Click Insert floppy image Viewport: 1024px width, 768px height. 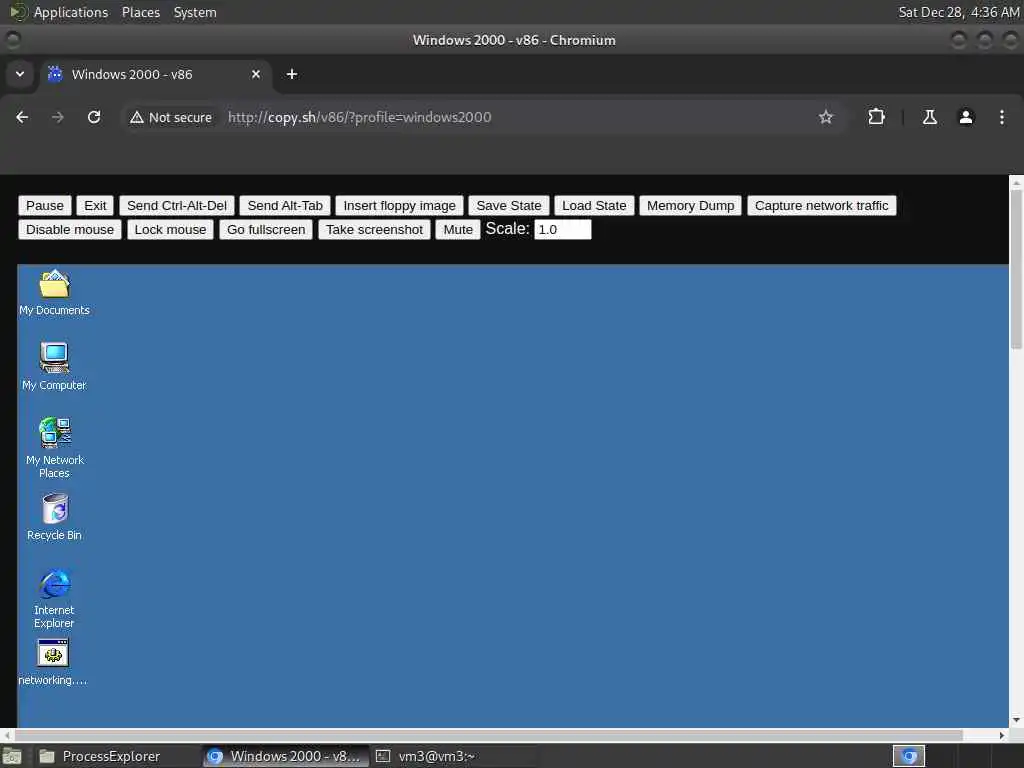[x=400, y=206]
